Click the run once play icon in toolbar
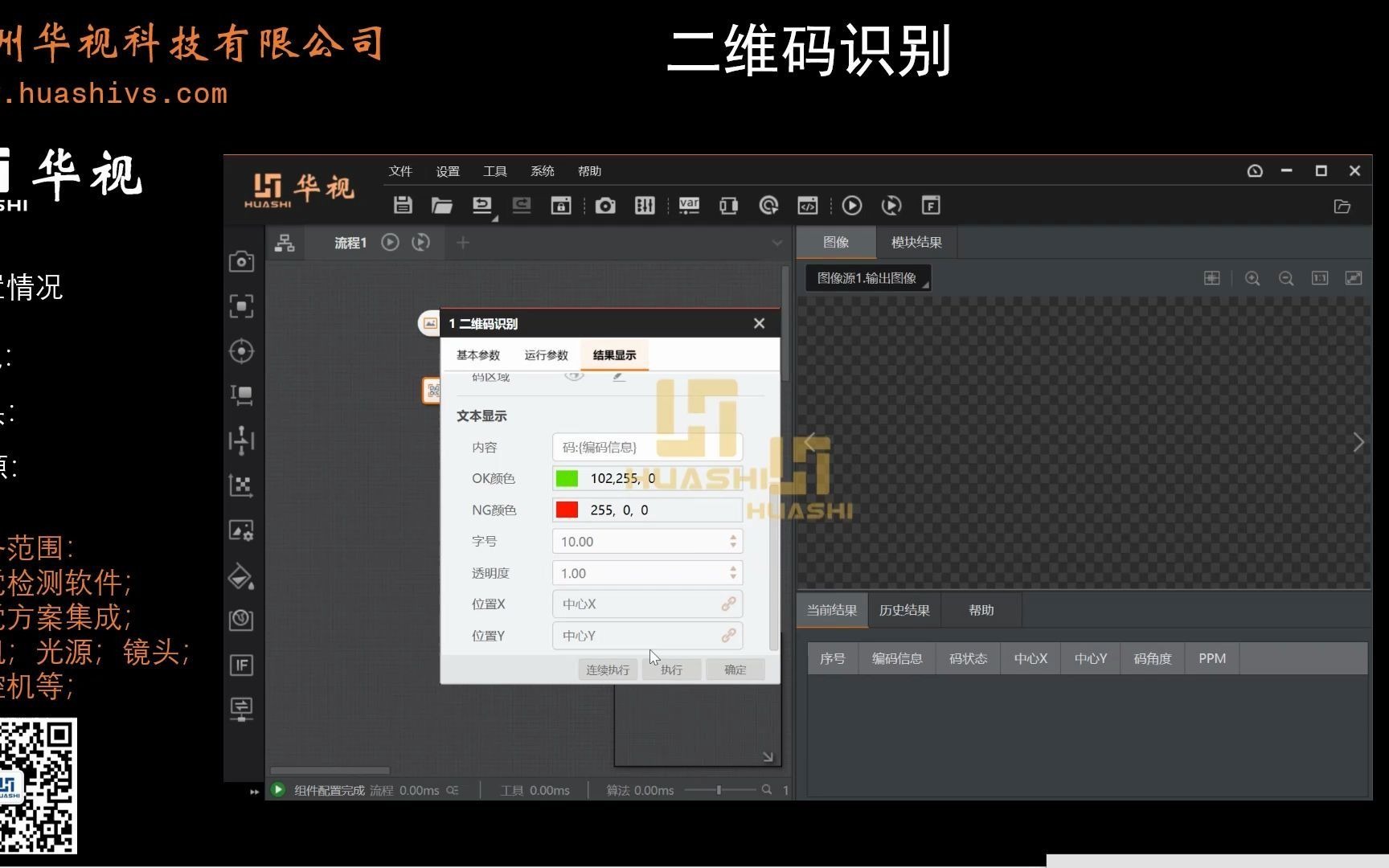The height and width of the screenshot is (868, 1389). click(x=852, y=206)
